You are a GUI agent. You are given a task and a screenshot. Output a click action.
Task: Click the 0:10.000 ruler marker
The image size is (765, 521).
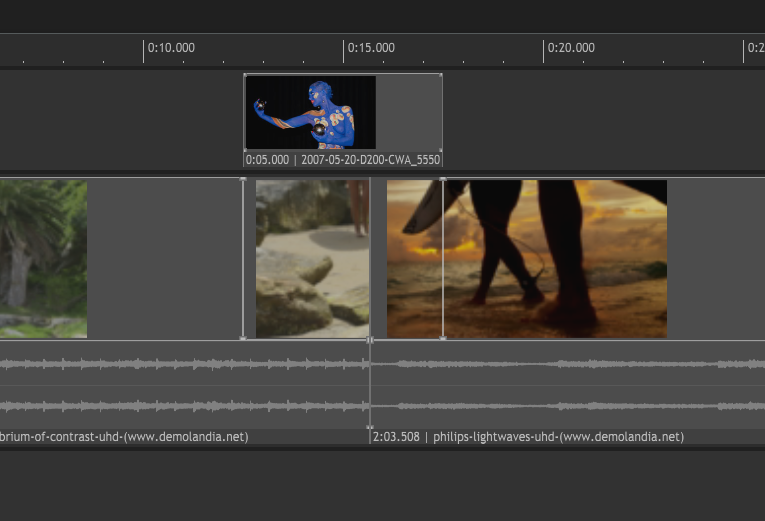pyautogui.click(x=171, y=48)
